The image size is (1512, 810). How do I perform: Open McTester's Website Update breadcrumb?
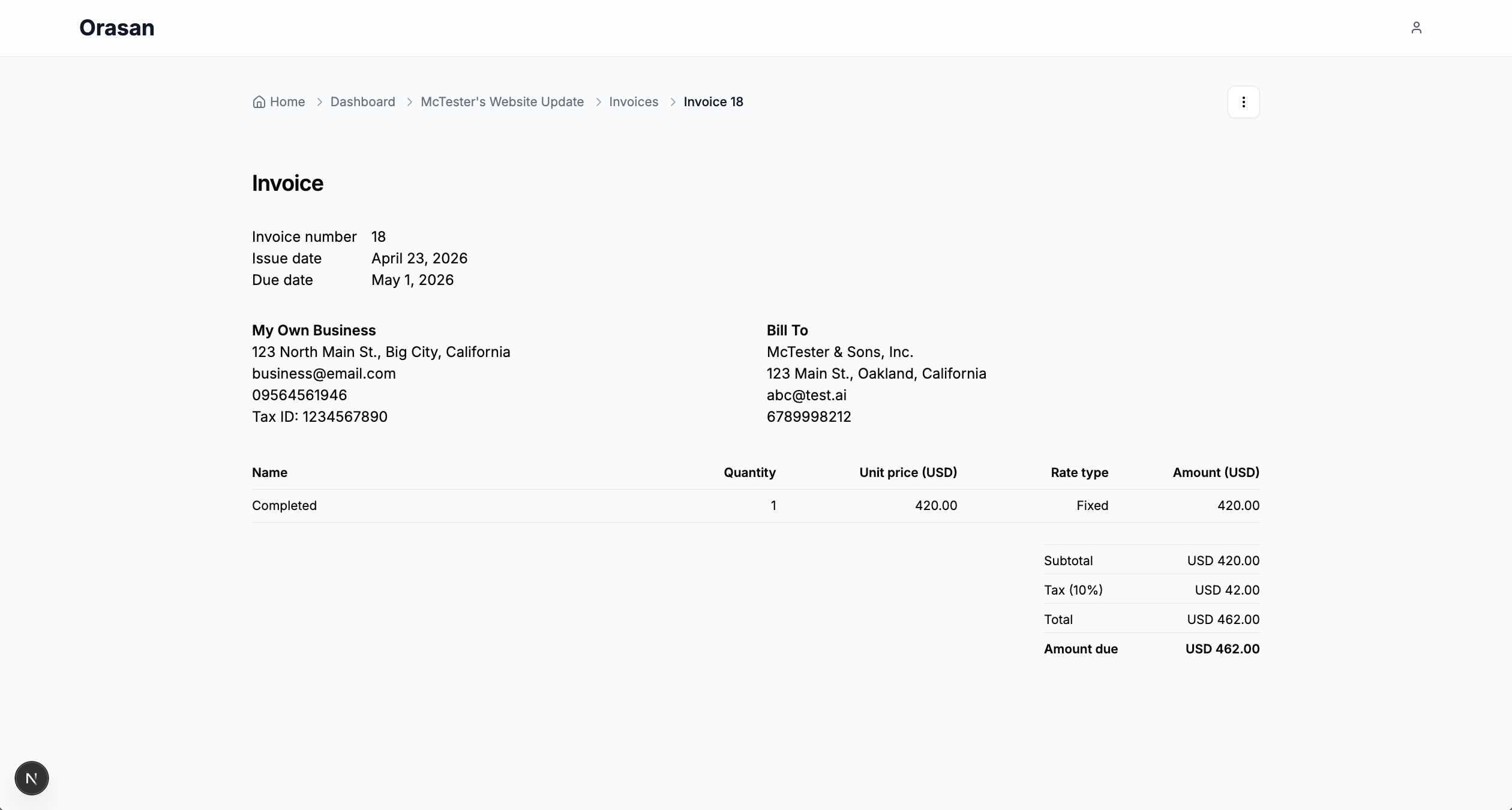click(502, 102)
